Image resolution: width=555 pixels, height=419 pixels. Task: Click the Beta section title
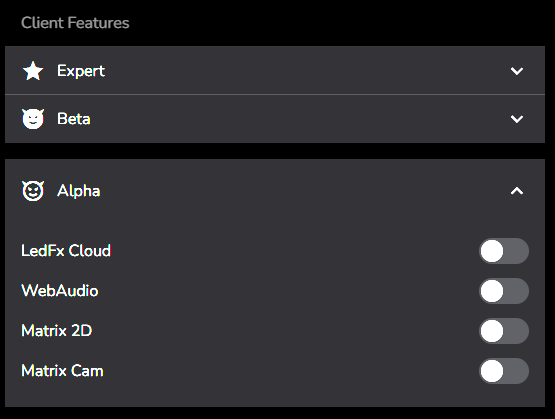[74, 119]
